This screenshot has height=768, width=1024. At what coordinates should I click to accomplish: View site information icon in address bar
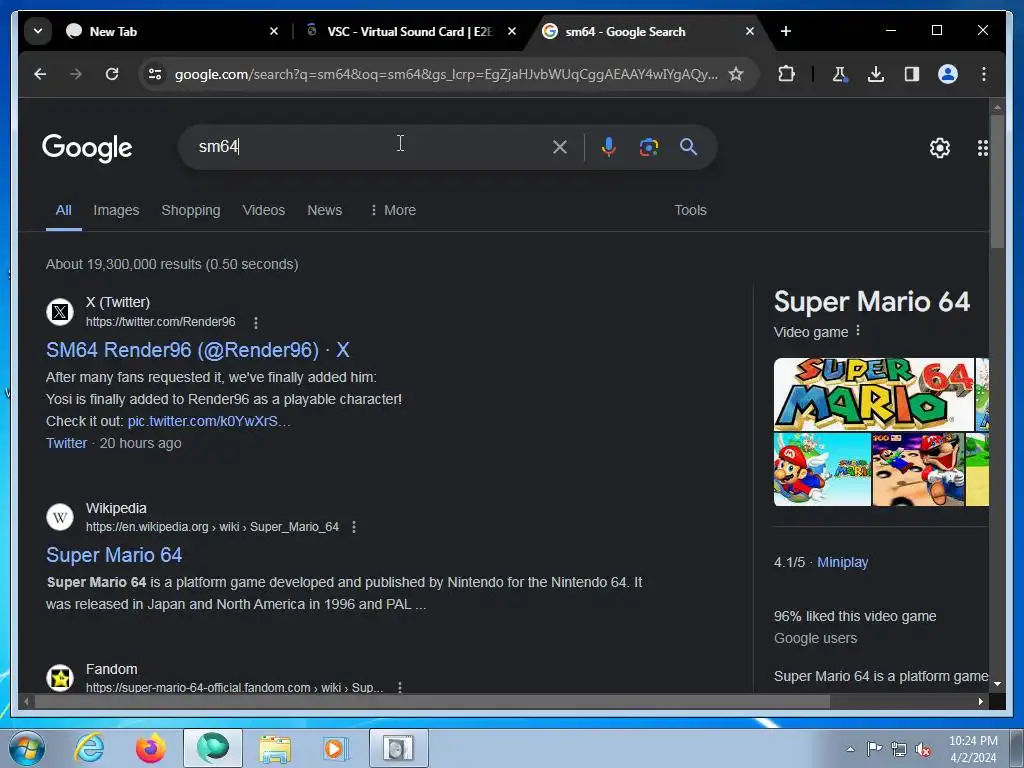155,74
